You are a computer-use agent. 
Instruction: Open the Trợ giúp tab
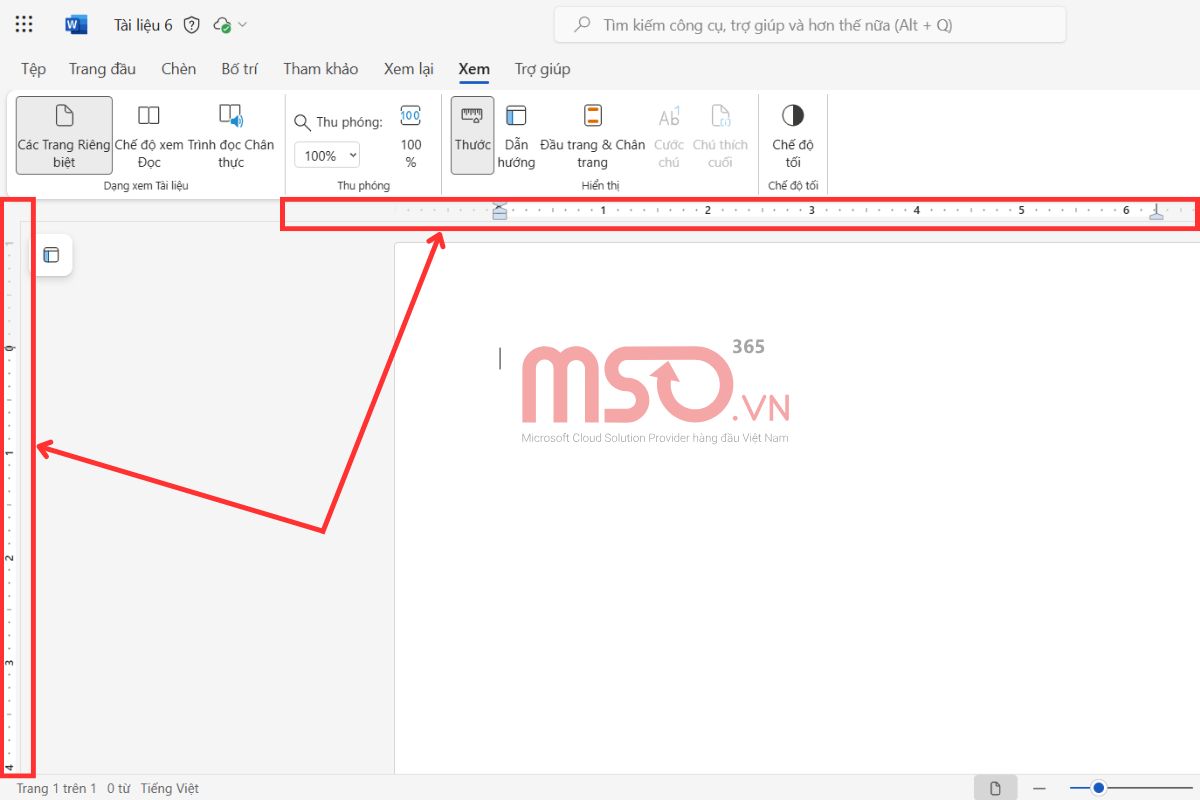coord(543,69)
